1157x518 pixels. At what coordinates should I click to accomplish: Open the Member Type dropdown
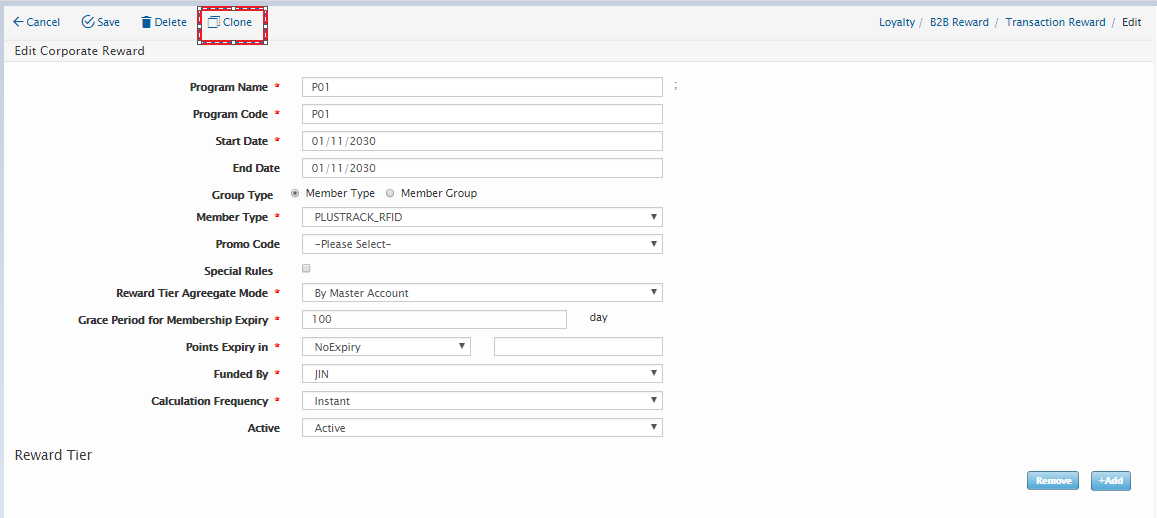coord(482,217)
